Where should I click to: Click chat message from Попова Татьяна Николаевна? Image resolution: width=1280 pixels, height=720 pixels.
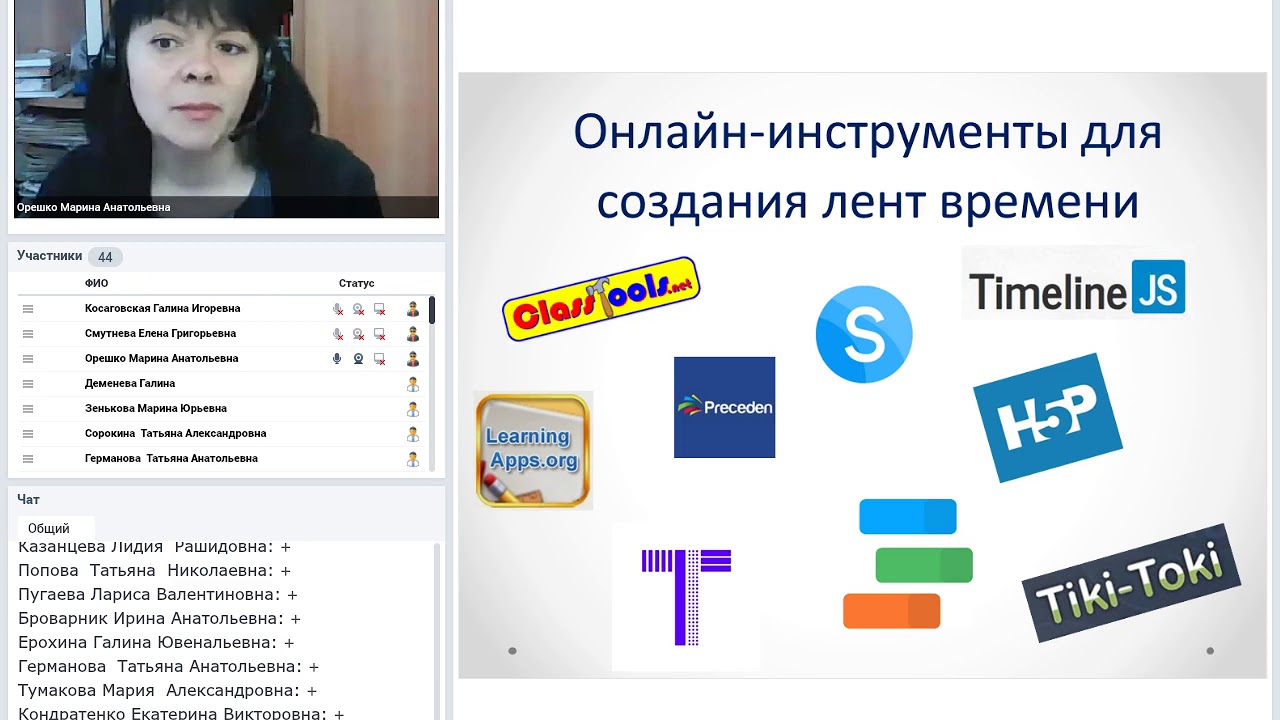pos(154,571)
